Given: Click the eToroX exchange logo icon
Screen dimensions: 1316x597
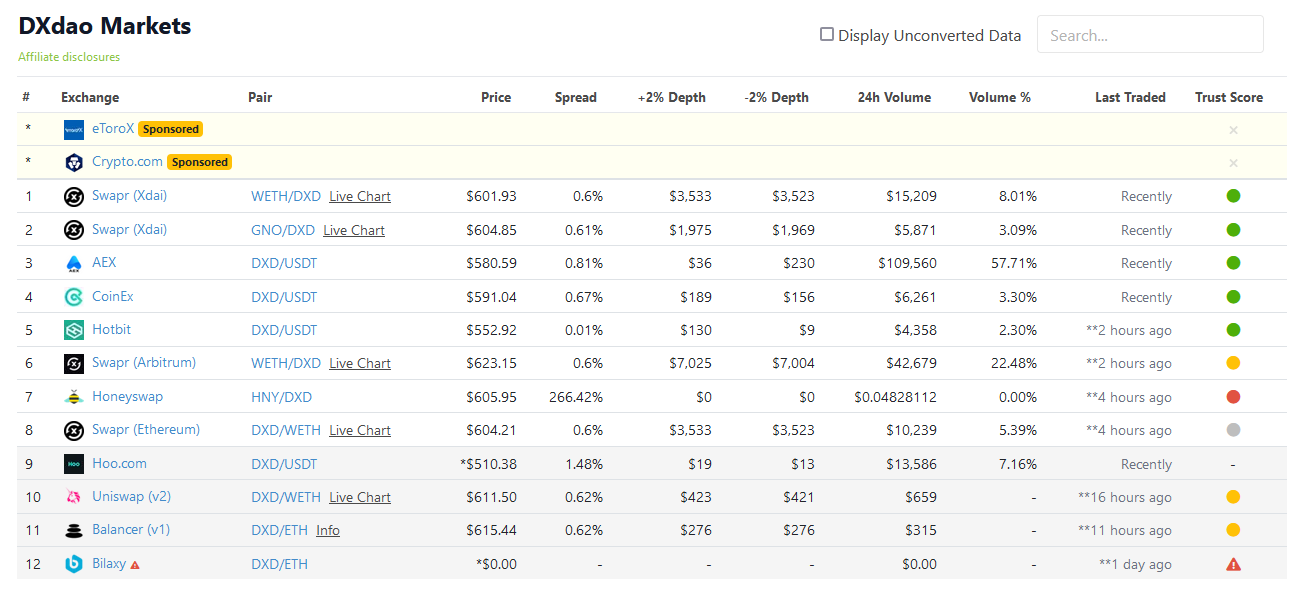Looking at the screenshot, I should coord(73,129).
